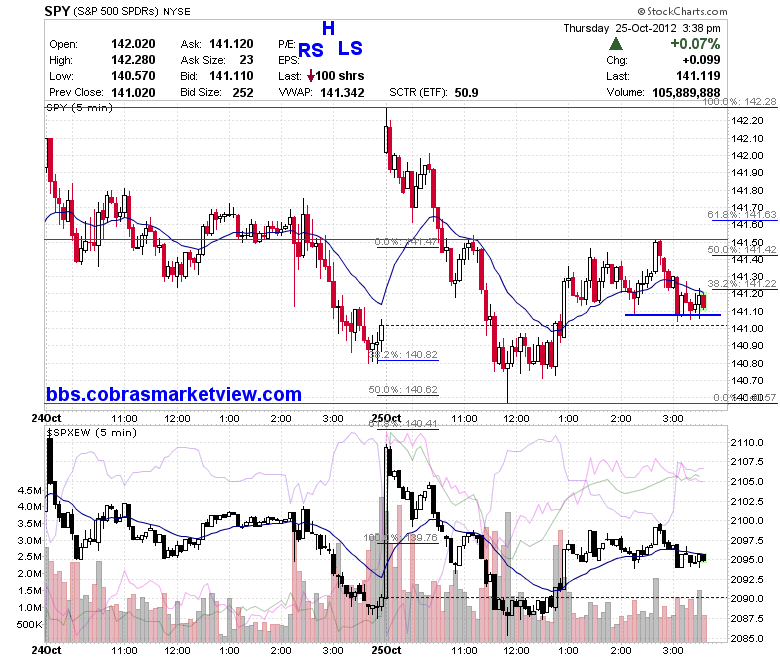Click the 'Prev Close:' field label
This screenshot has width=780, height=659.
click(77, 93)
